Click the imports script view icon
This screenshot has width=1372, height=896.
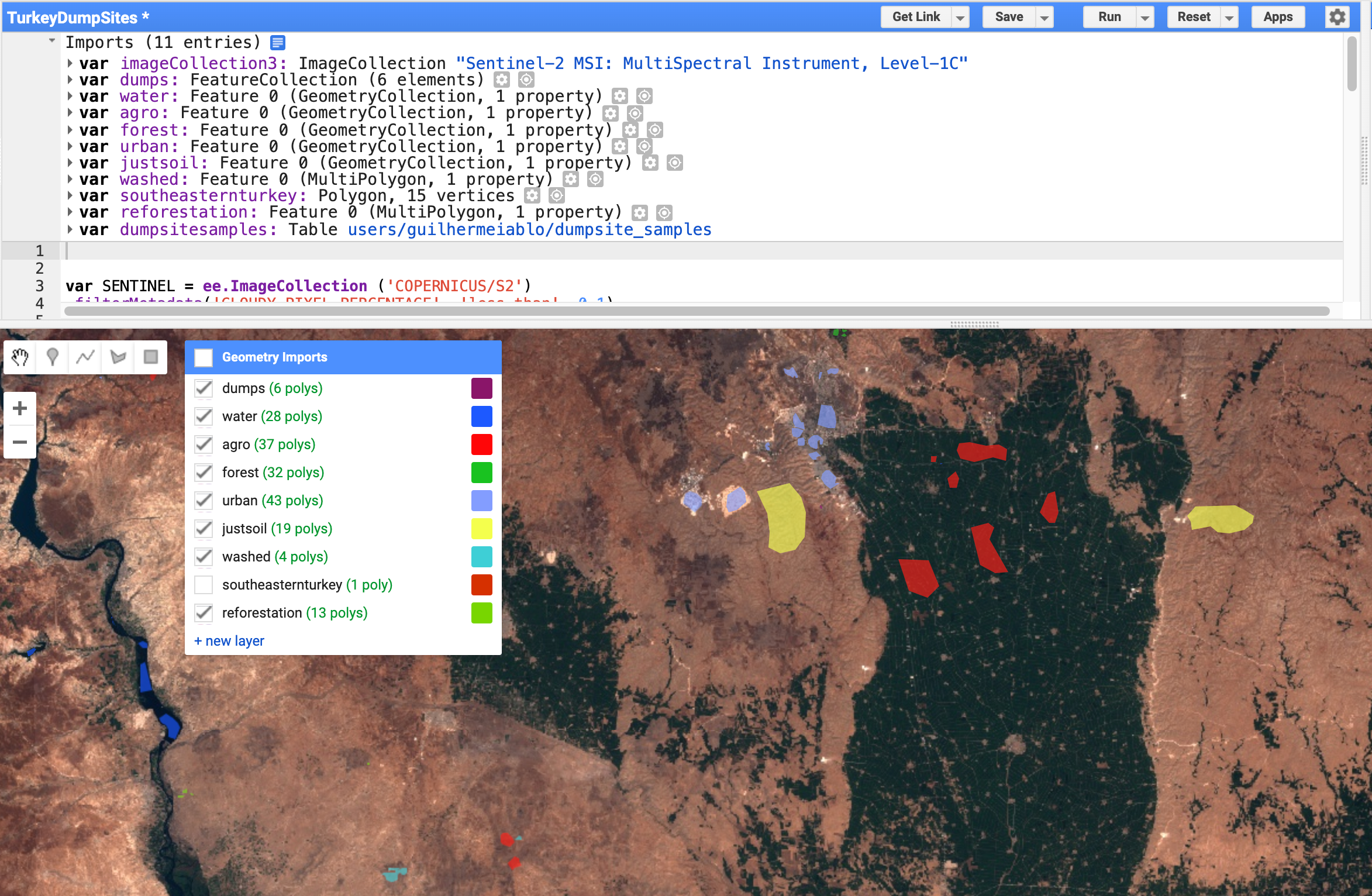[x=278, y=43]
